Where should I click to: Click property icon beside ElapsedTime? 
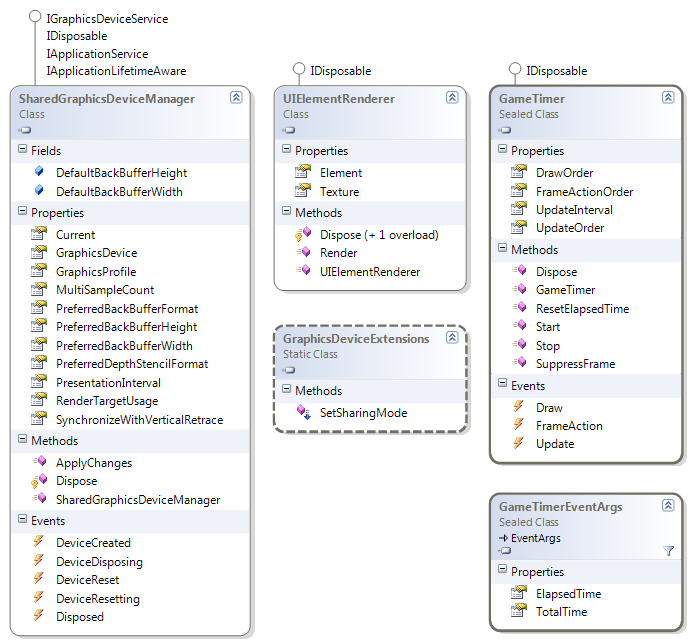pyautogui.click(x=519, y=592)
